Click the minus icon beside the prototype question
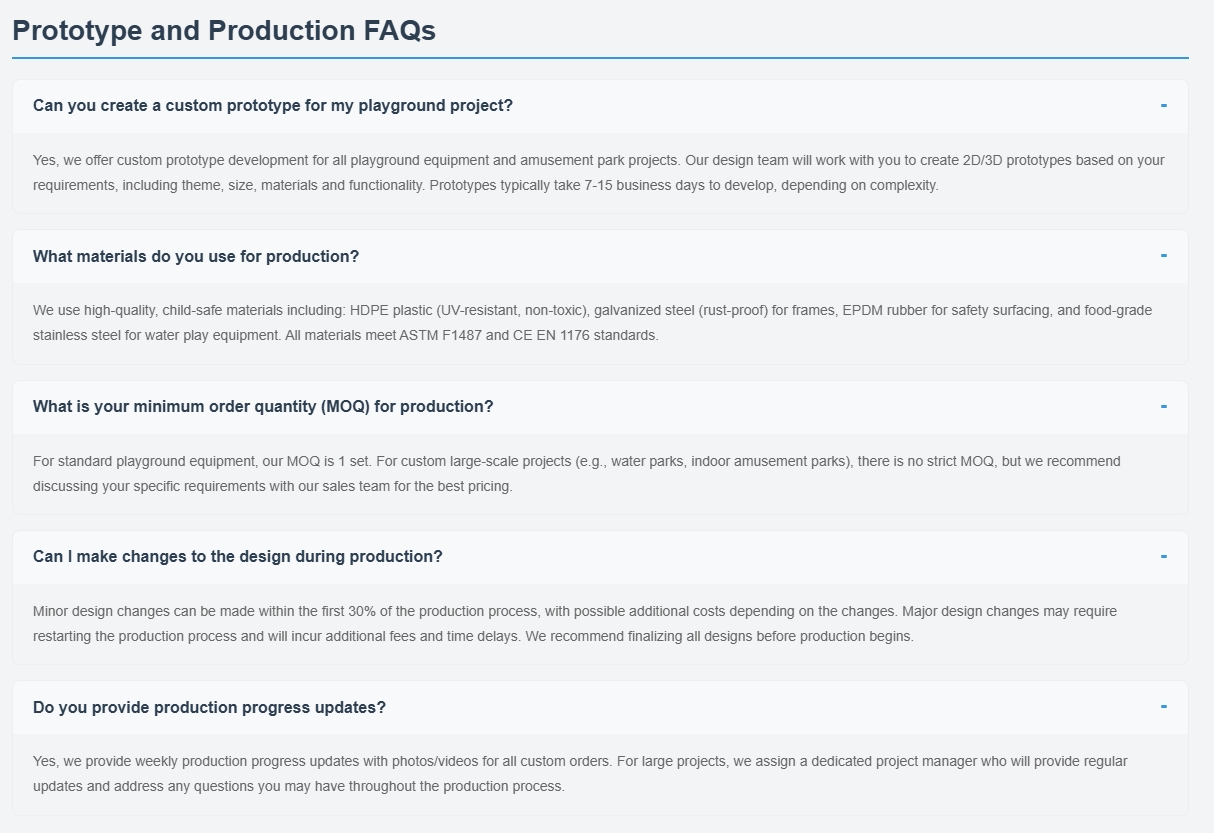Viewport: 1214px width, 833px height. [1163, 105]
